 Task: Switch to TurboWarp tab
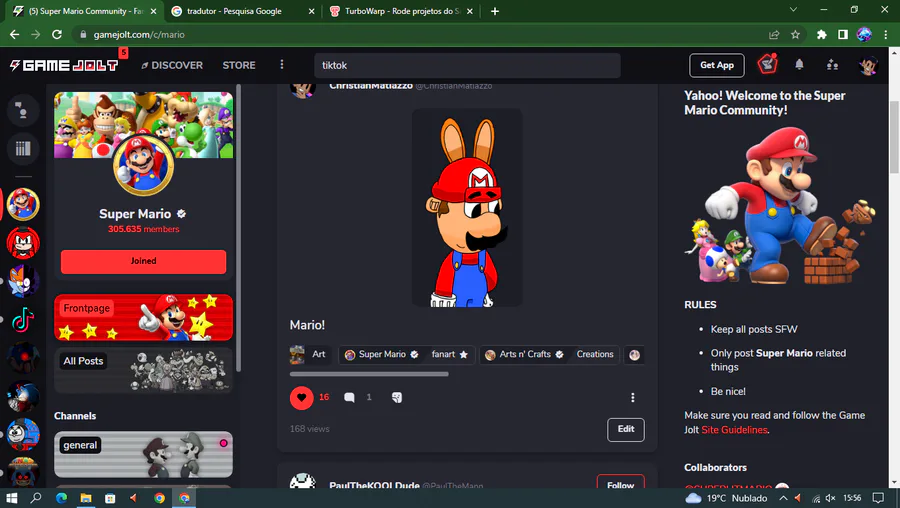[x=401, y=11]
